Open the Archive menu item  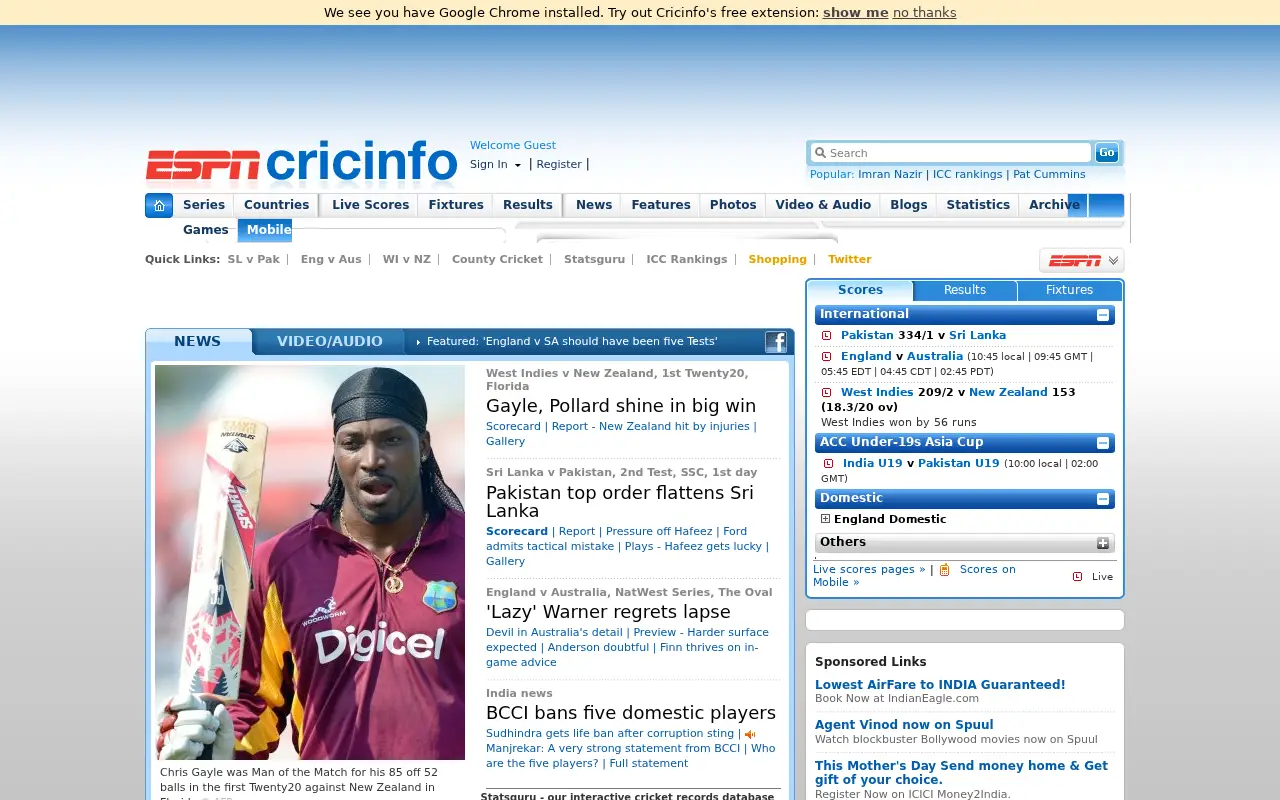click(x=1054, y=205)
